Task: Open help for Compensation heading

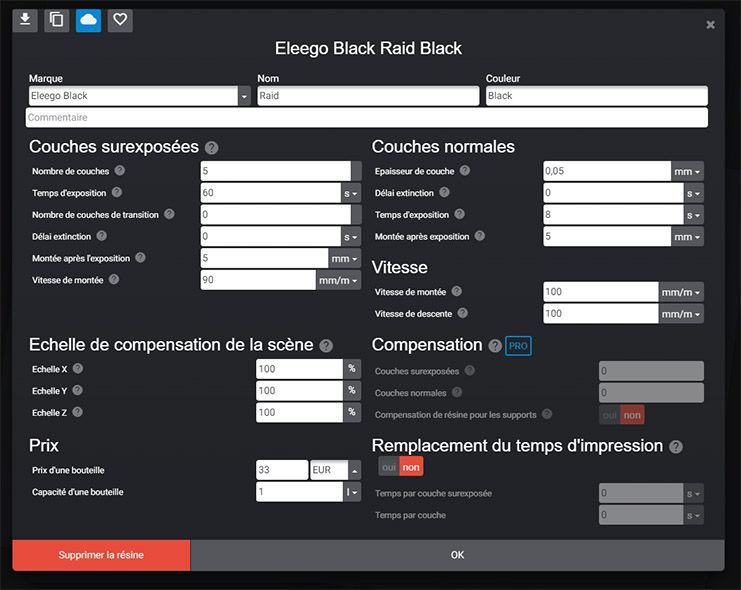Action: point(495,346)
